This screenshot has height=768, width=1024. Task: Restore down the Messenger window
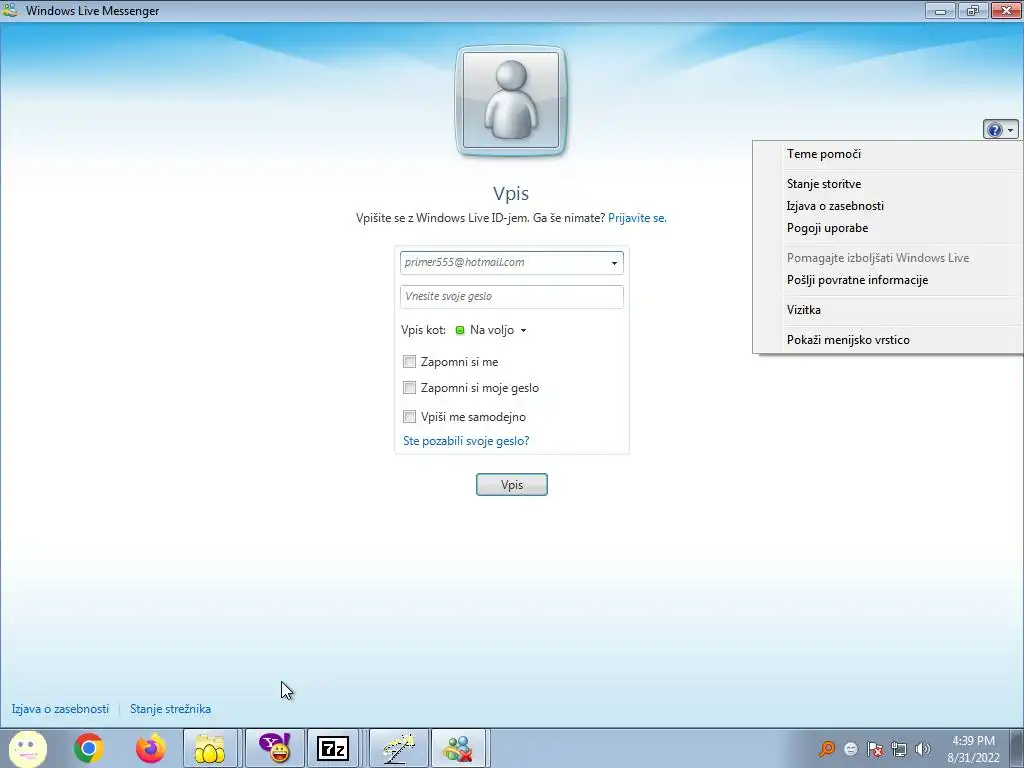pos(973,10)
